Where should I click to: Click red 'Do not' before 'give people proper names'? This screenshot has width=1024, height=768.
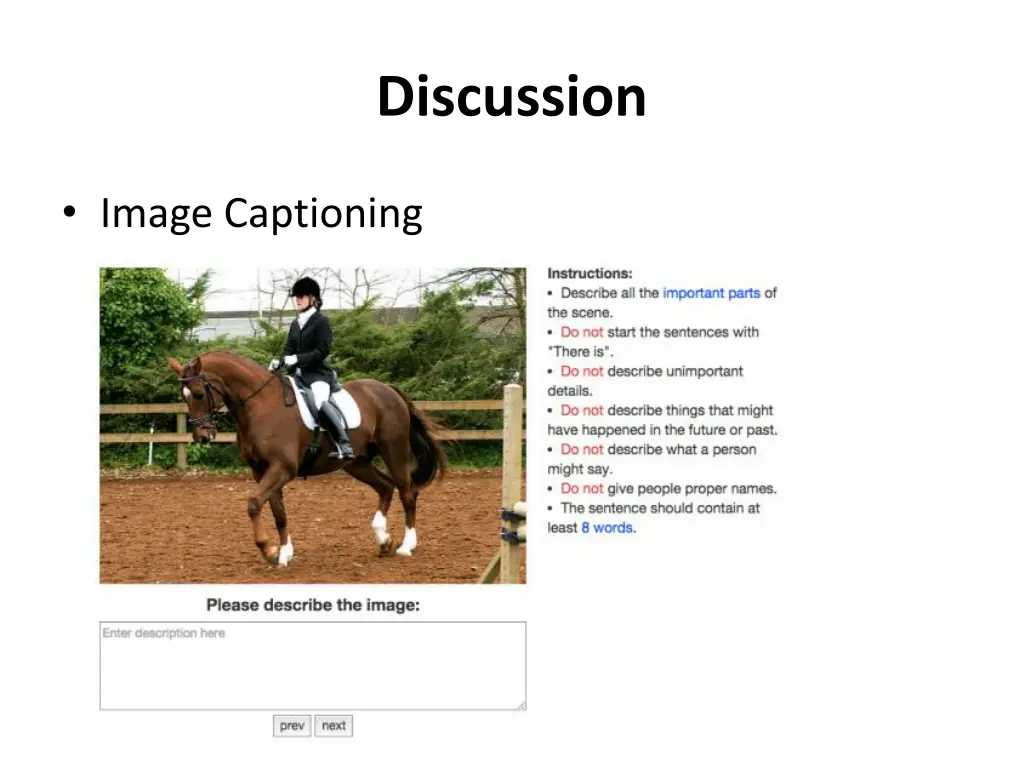[582, 488]
